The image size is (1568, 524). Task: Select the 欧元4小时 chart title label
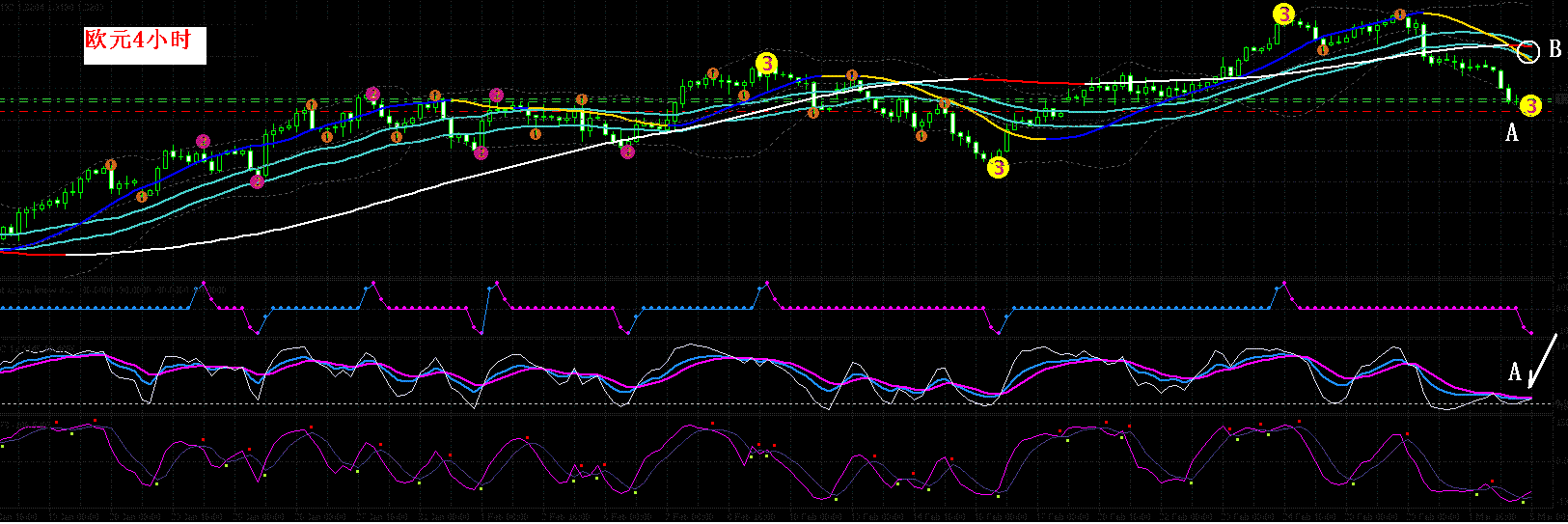tap(145, 44)
